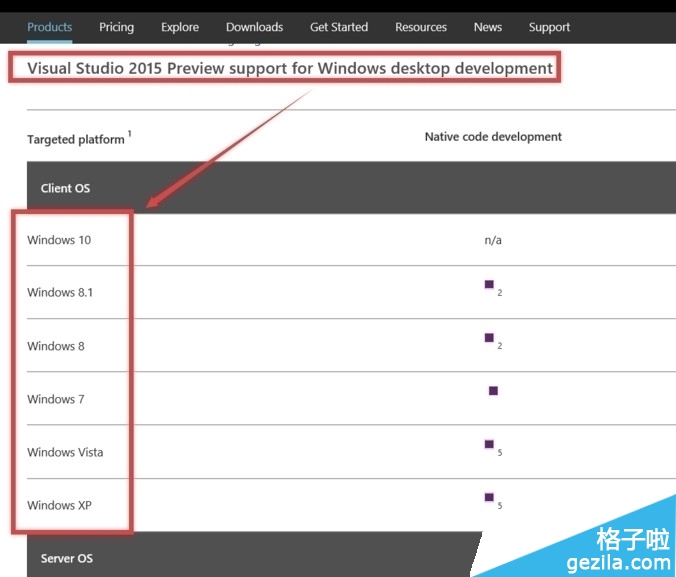
Task: Click the purple support marker for Windows Vista
Action: (489, 444)
